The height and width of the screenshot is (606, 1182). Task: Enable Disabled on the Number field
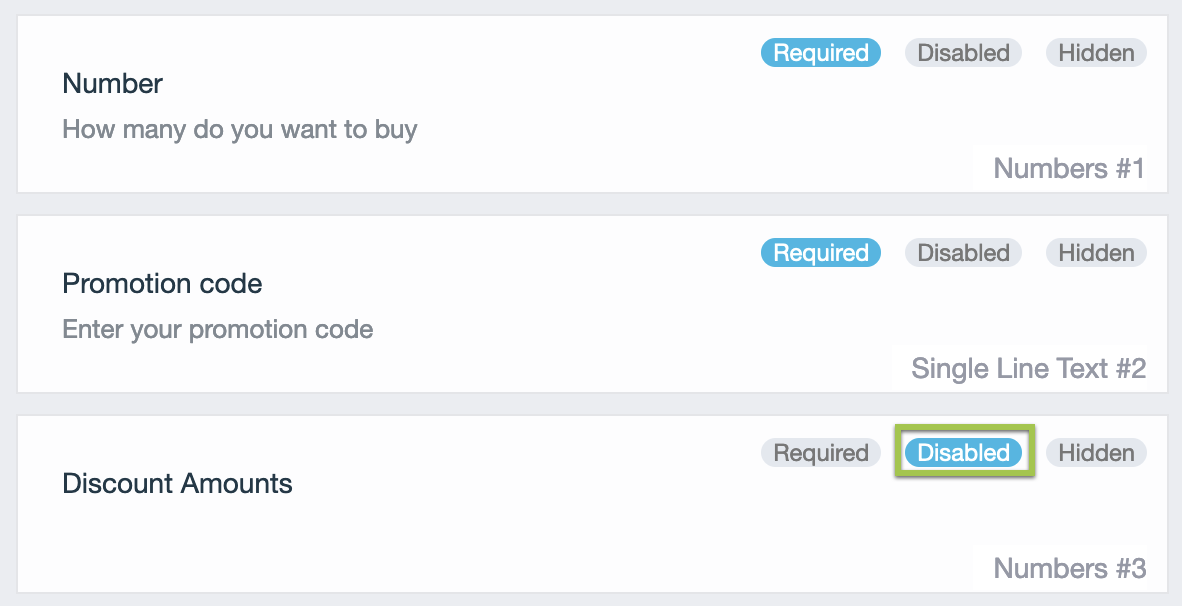point(963,53)
